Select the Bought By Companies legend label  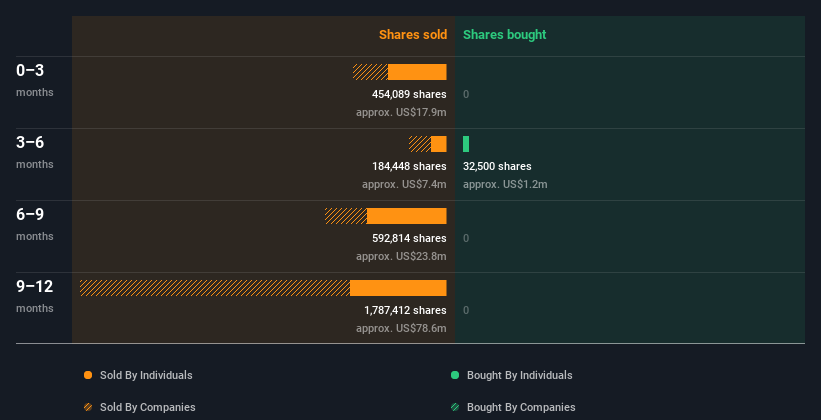tap(521, 407)
